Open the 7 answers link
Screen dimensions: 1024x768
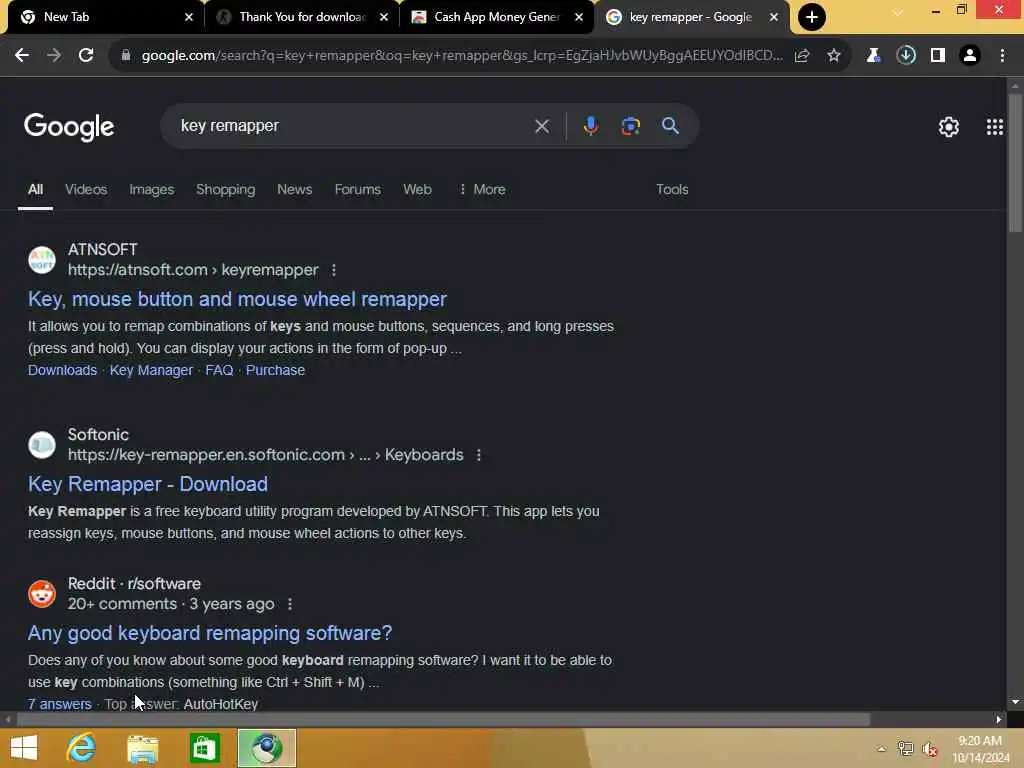59,704
